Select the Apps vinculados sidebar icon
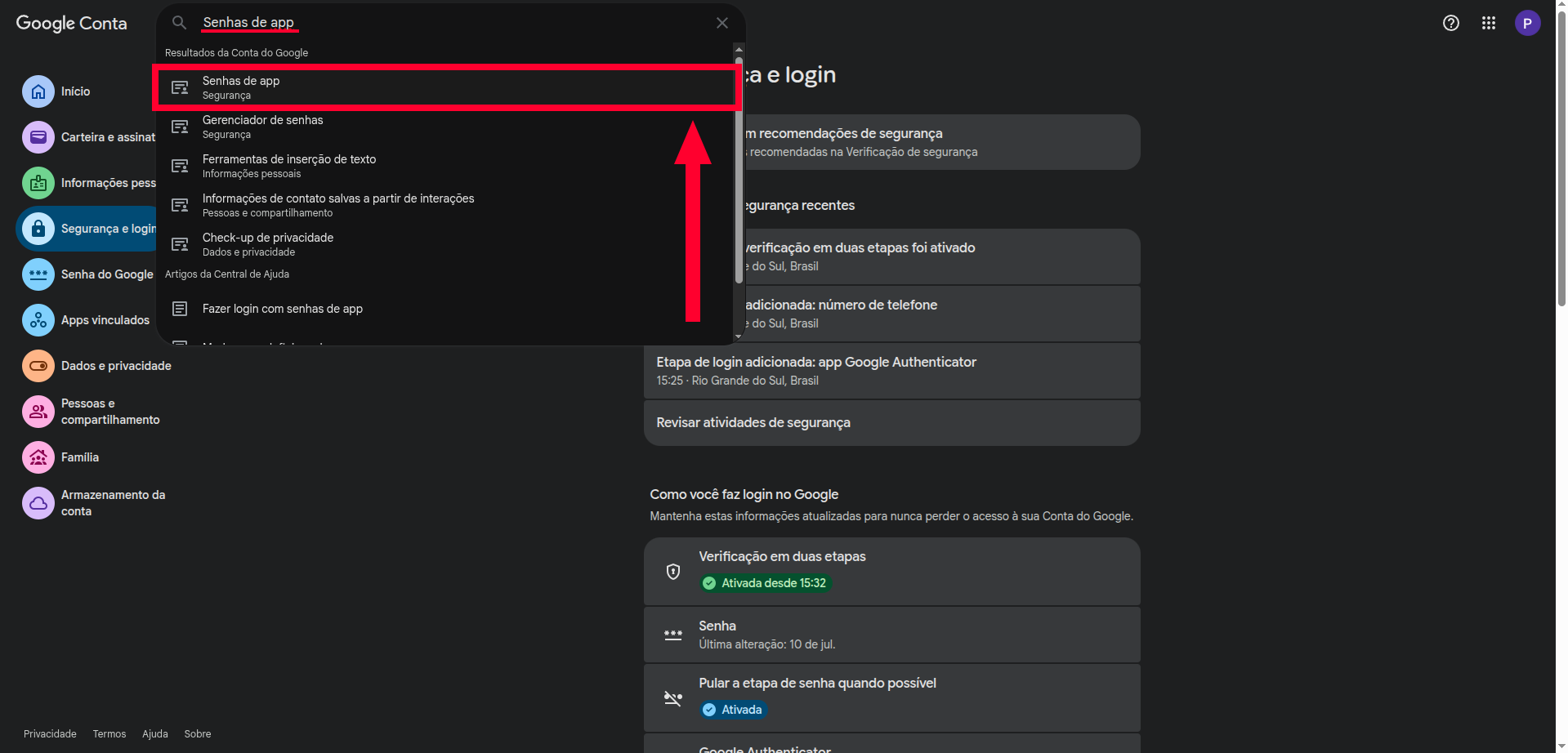This screenshot has height=753, width=1568. (38, 320)
